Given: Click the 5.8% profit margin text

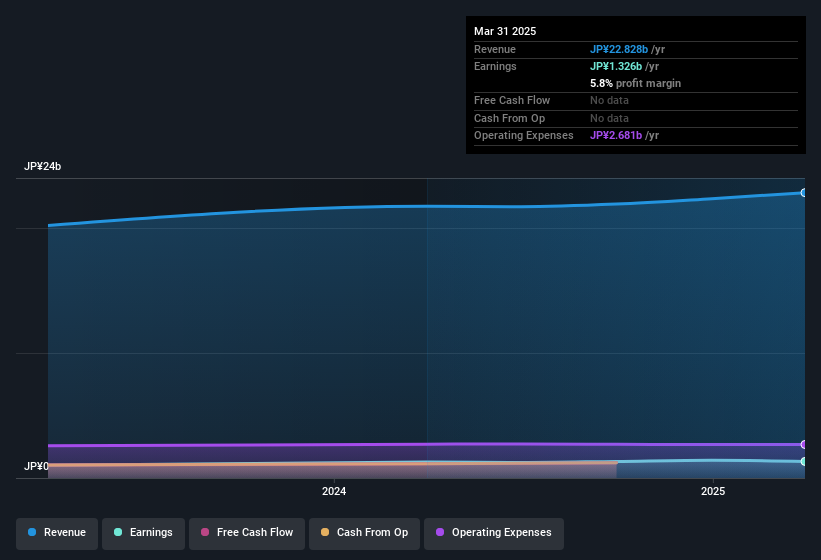Looking at the screenshot, I should (636, 83).
